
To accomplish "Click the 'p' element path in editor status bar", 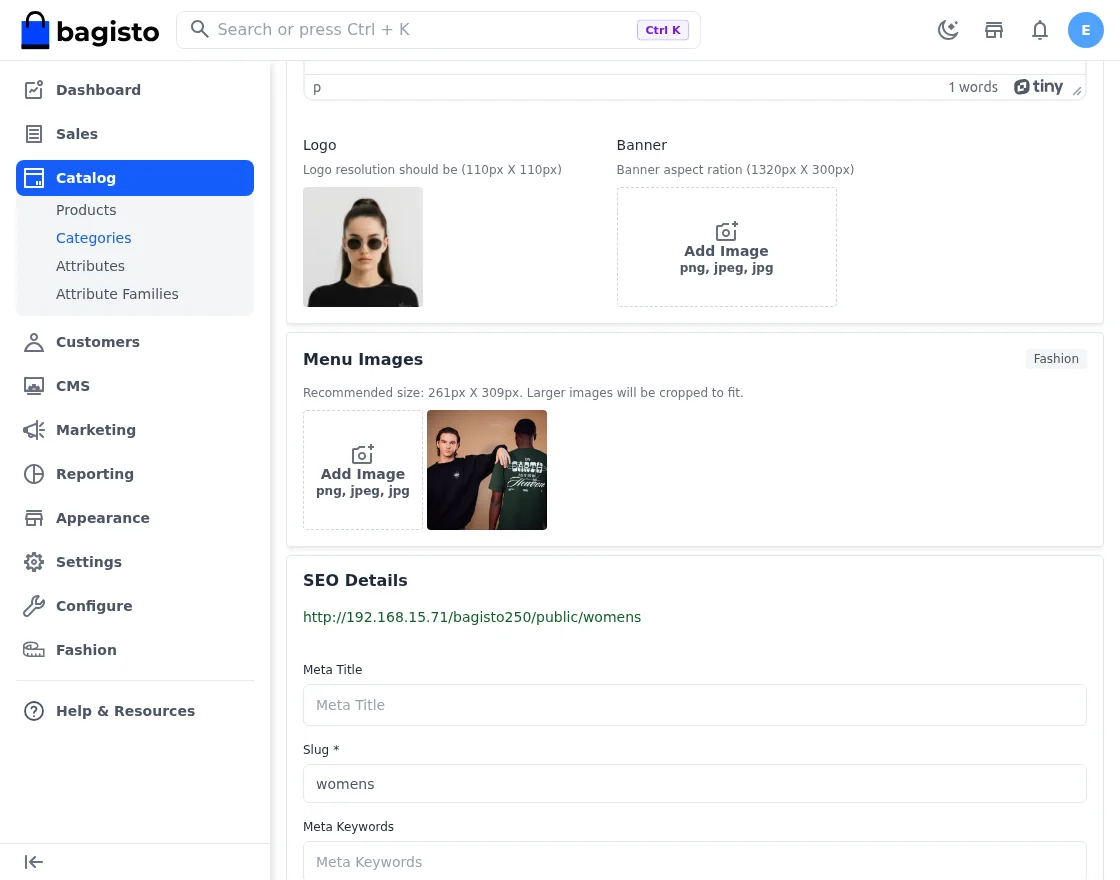I will pyautogui.click(x=317, y=87).
